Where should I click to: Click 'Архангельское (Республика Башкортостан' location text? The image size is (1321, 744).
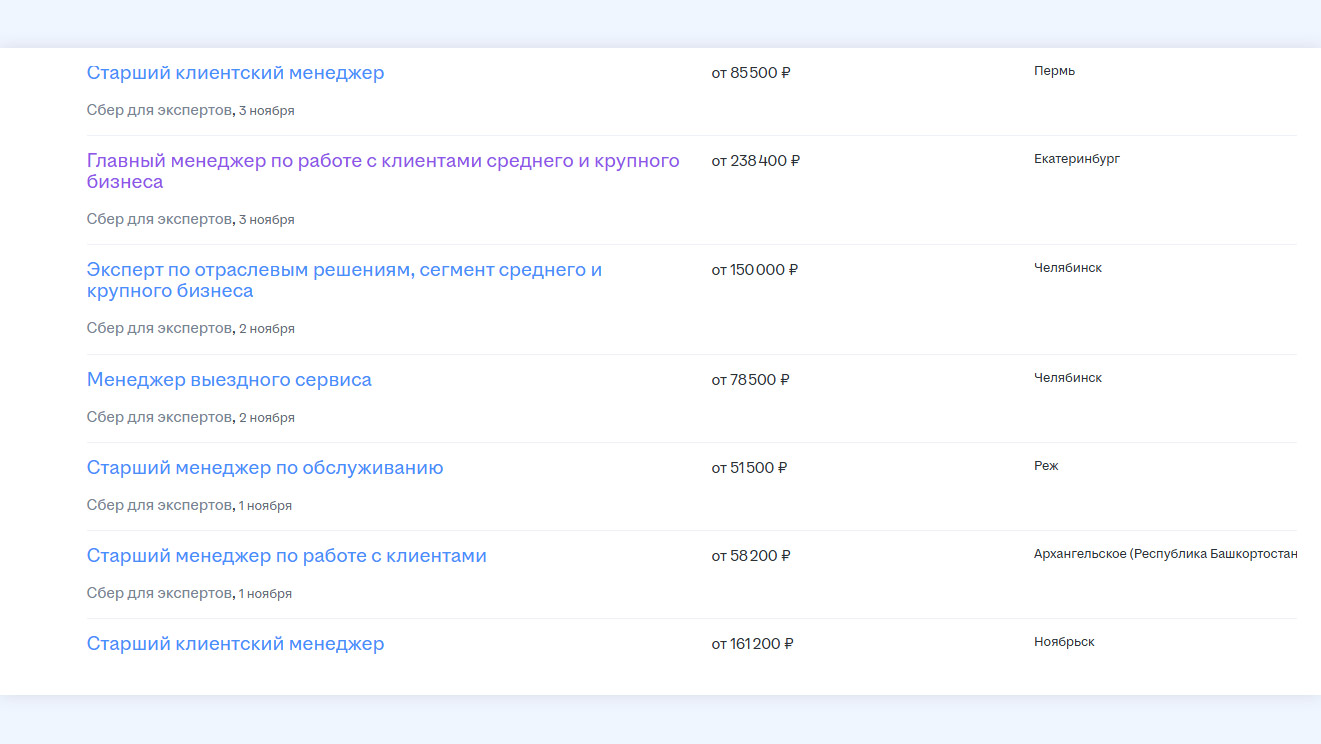[x=1165, y=554]
